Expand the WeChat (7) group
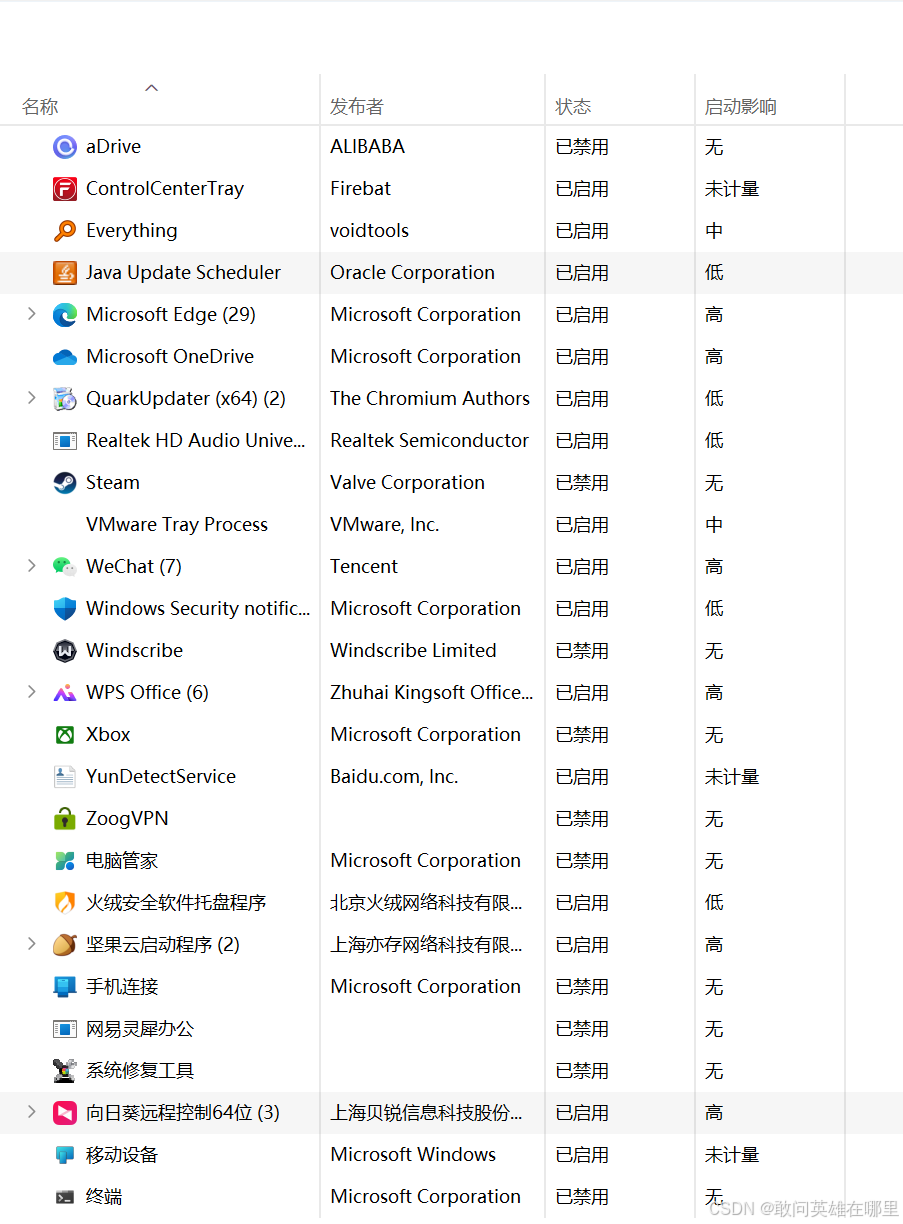Screen dimensions: 903x1224 (x=31, y=566)
